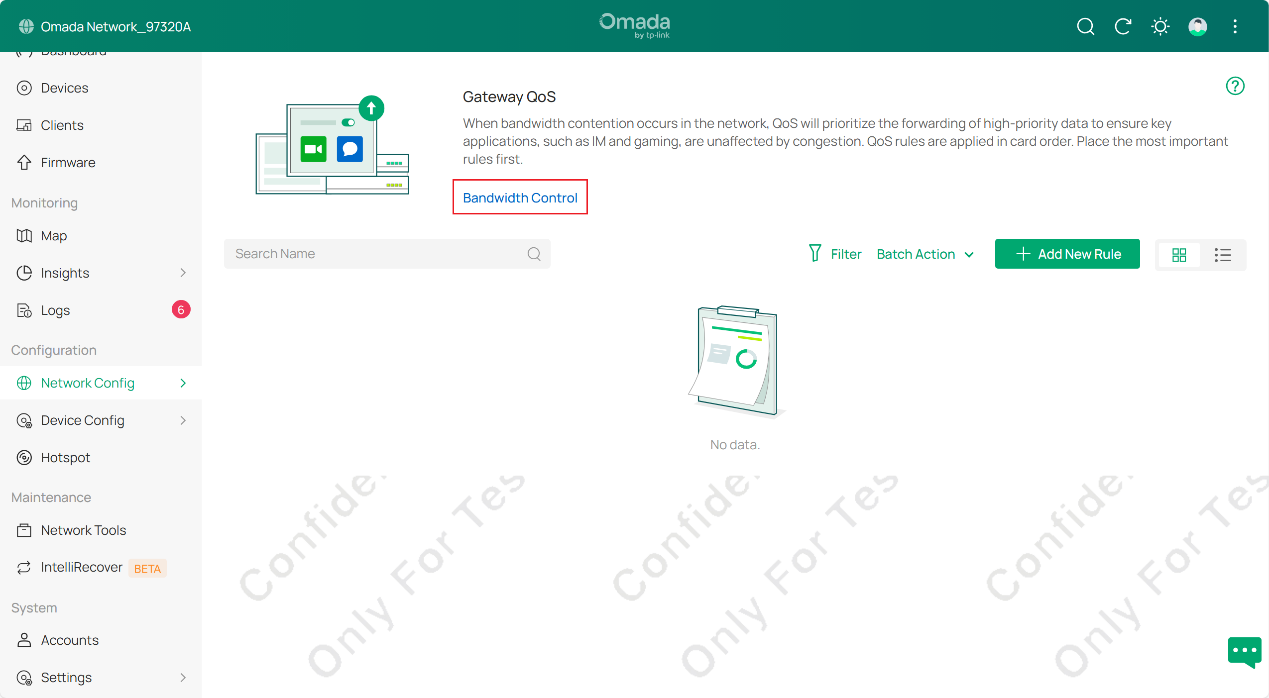1269x698 pixels.
Task: Open Logs showing 6 notifications
Action: 55,310
